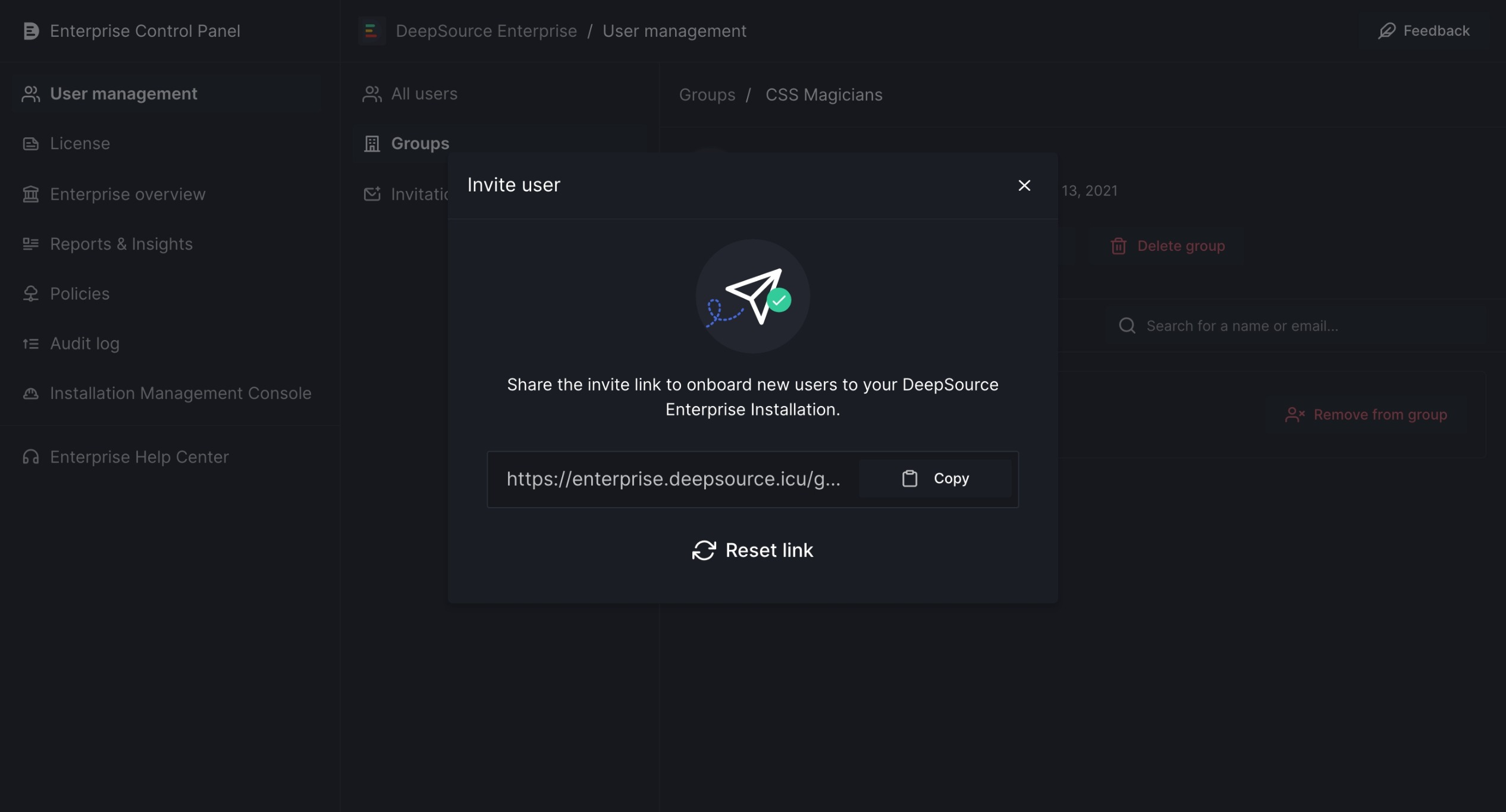1506x812 pixels.
Task: Open the License section via its document icon
Action: 31,143
